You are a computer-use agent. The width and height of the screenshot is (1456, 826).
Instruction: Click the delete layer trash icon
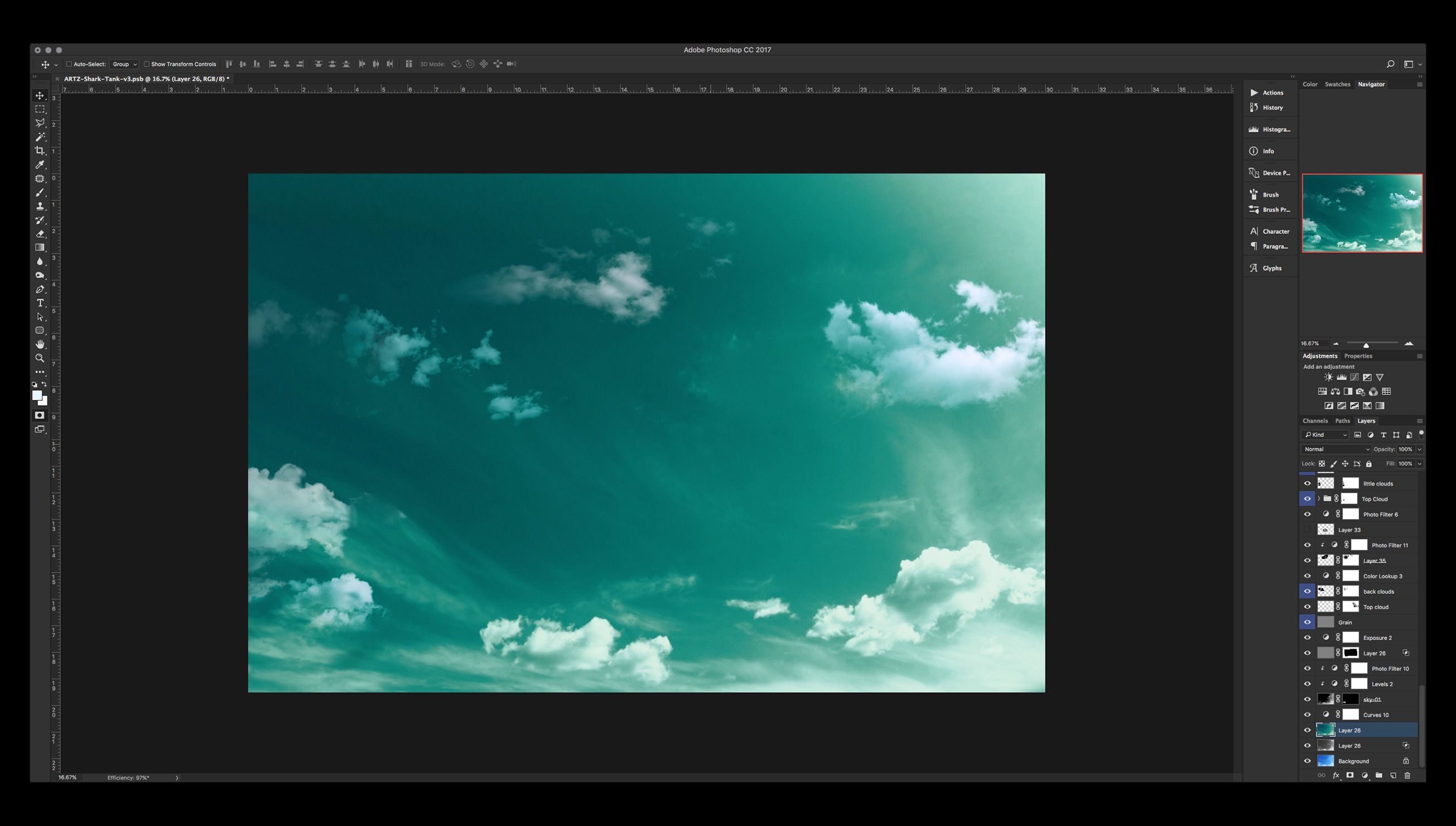pos(1407,776)
